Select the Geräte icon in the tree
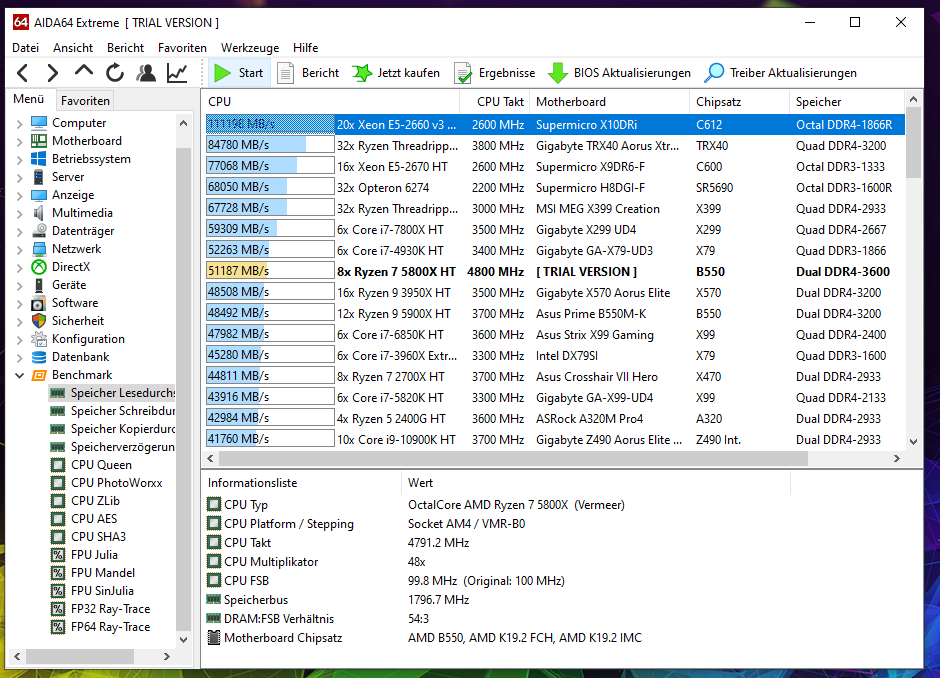Image resolution: width=940 pixels, height=678 pixels. (x=39, y=285)
